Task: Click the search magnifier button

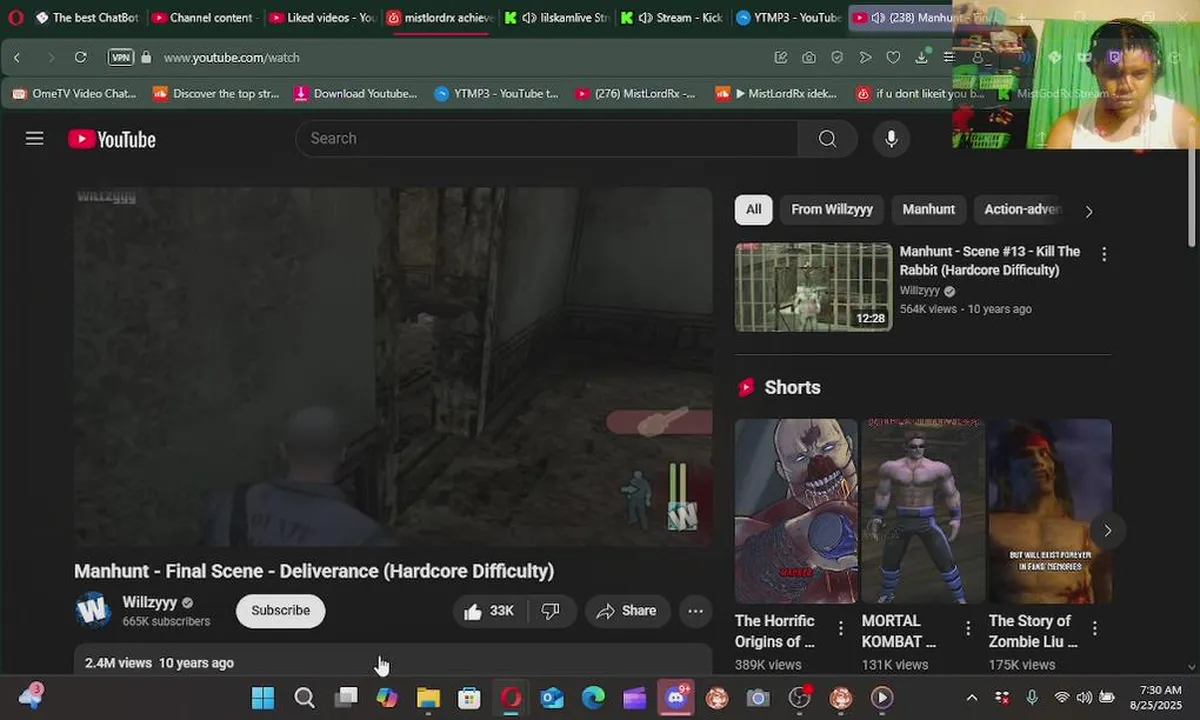Action: (827, 139)
